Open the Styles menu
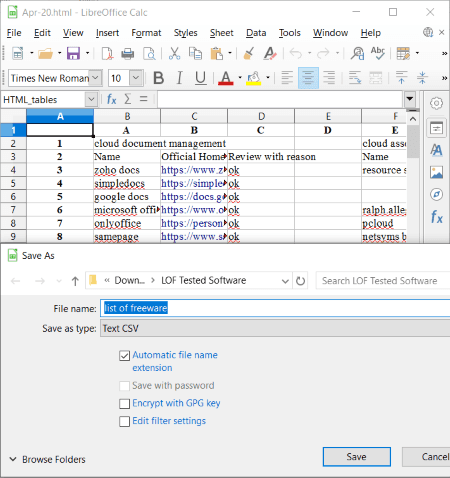The image size is (450, 478). point(185,33)
